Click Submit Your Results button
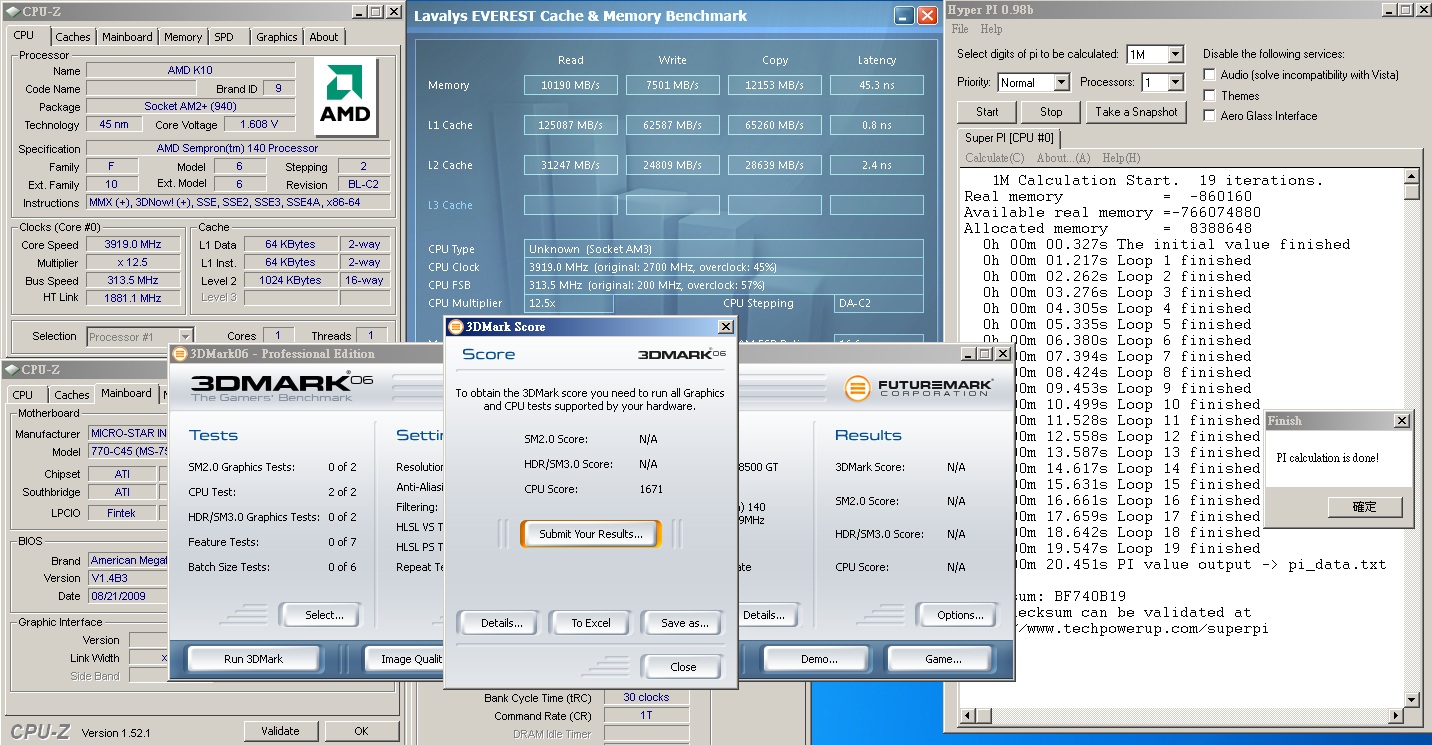This screenshot has height=745, width=1432. point(590,534)
